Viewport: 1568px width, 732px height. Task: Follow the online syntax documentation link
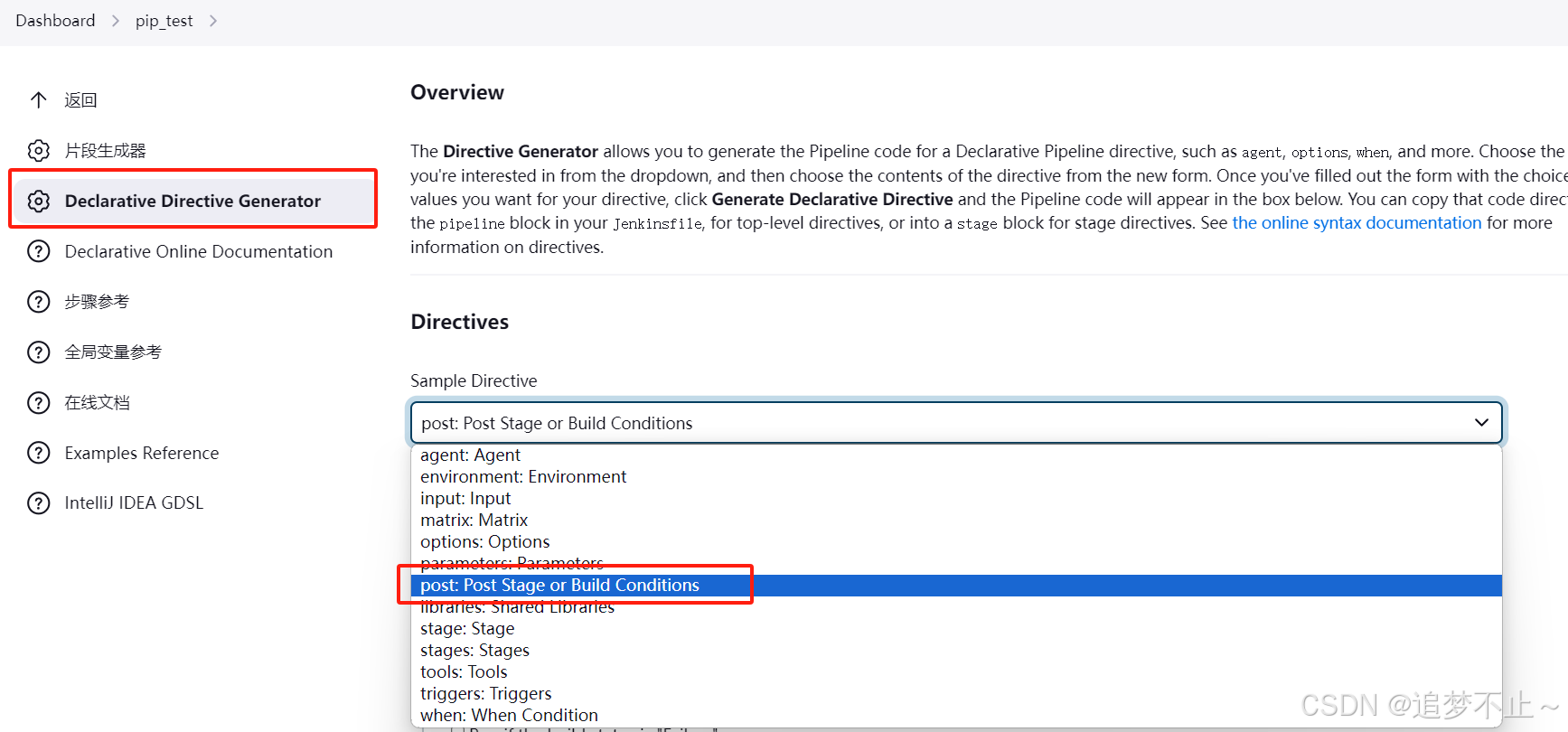[1357, 222]
